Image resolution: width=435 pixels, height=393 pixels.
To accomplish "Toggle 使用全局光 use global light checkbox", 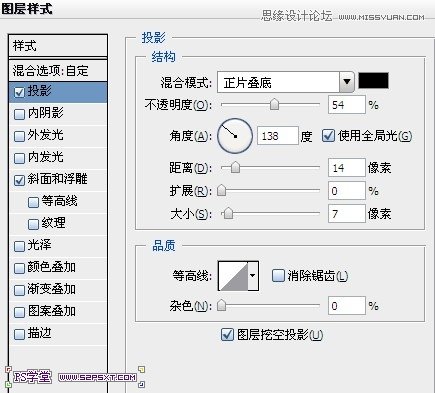I will click(x=328, y=136).
